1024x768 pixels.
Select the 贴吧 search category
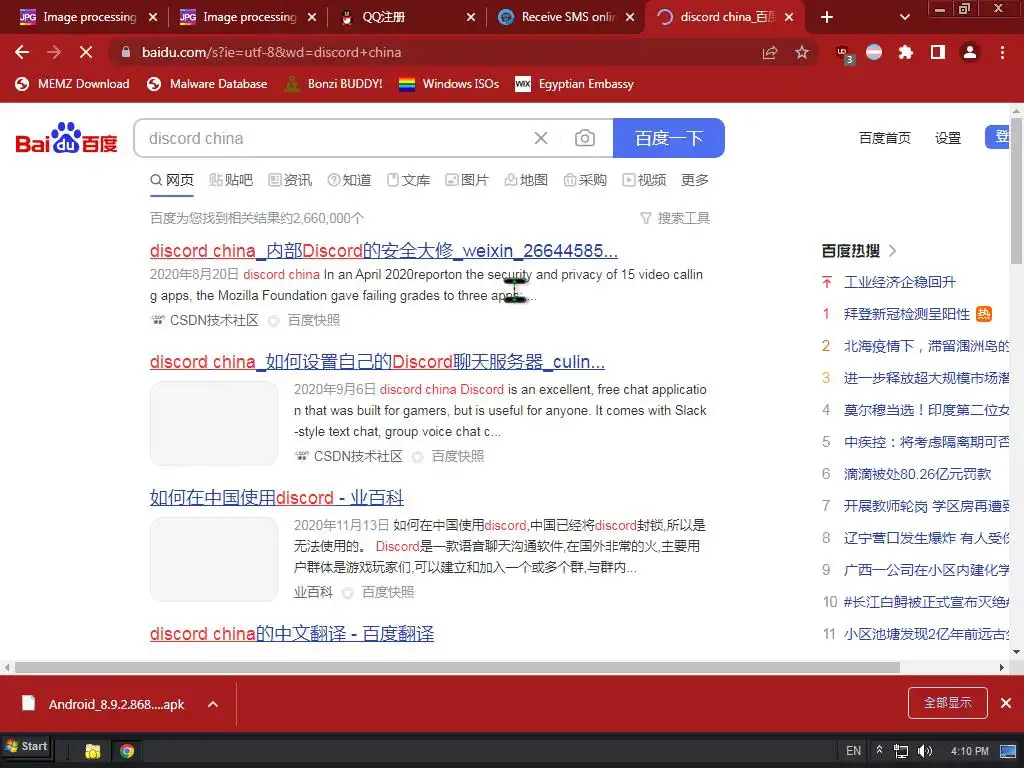(231, 180)
